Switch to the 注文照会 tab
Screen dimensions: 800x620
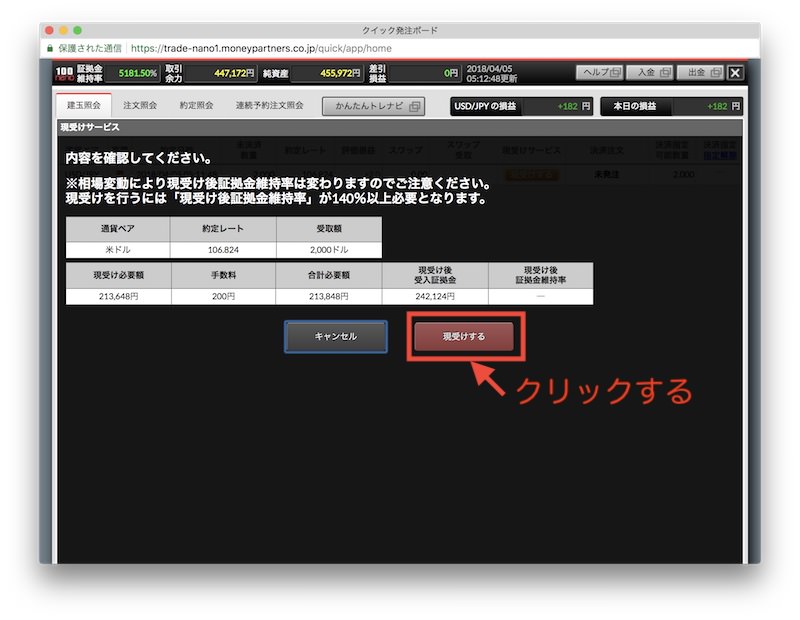140,105
